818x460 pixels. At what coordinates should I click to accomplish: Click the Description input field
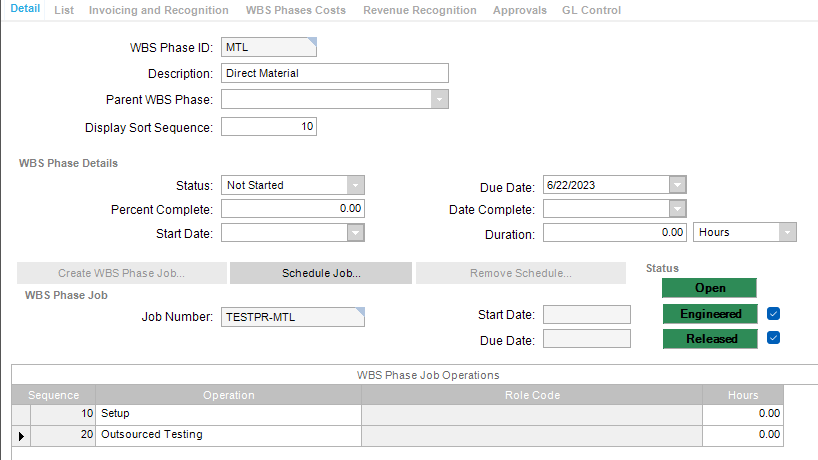335,73
